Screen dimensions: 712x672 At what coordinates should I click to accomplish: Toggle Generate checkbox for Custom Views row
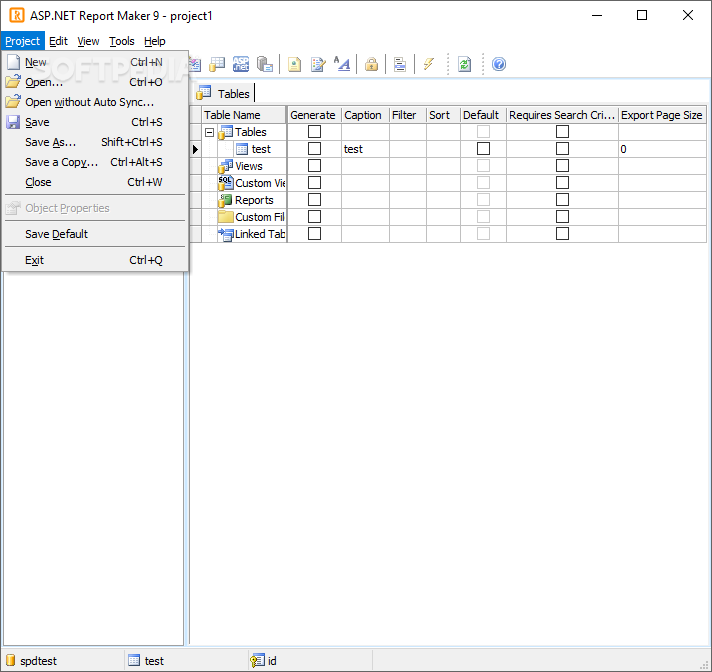(x=314, y=183)
